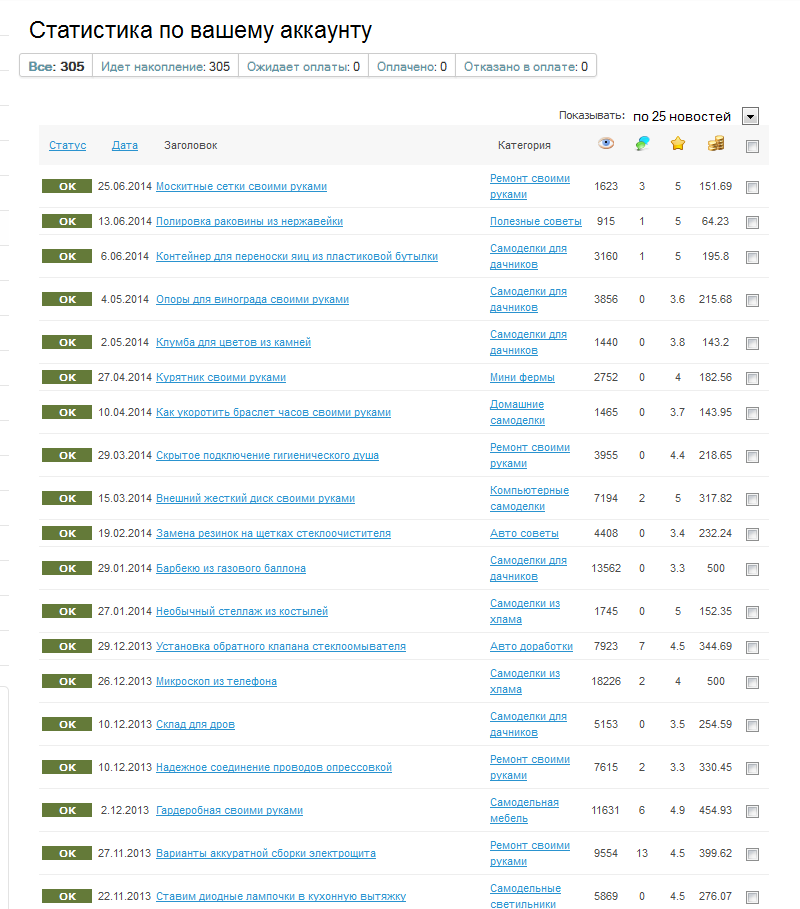Click OK status badge for Курятник своими руками
800x909 pixels.
(x=67, y=377)
